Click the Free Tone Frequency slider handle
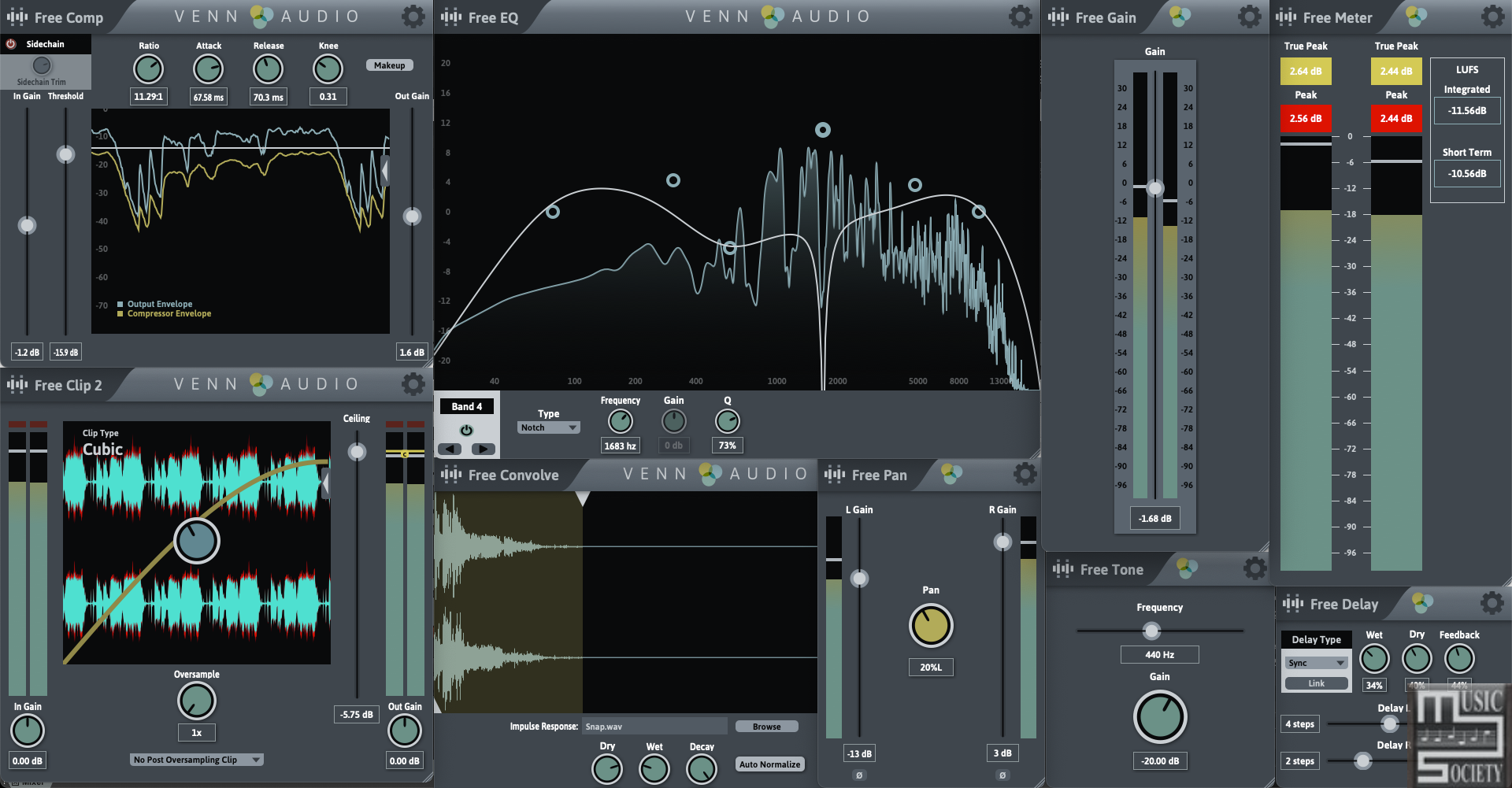This screenshot has height=788, width=1512. pyautogui.click(x=1151, y=631)
